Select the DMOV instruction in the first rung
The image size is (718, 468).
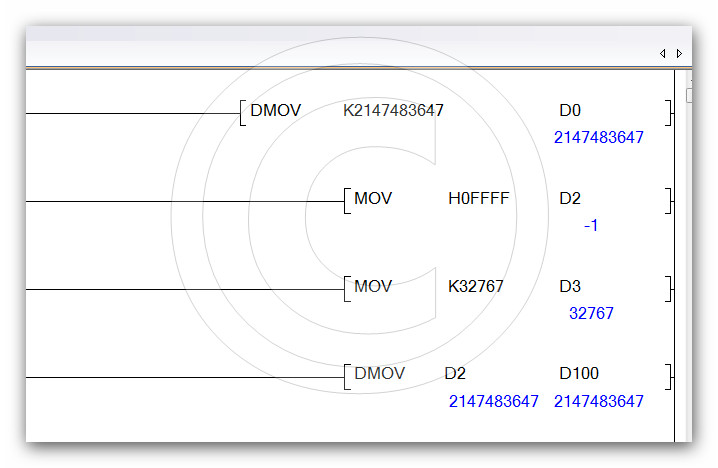click(275, 110)
